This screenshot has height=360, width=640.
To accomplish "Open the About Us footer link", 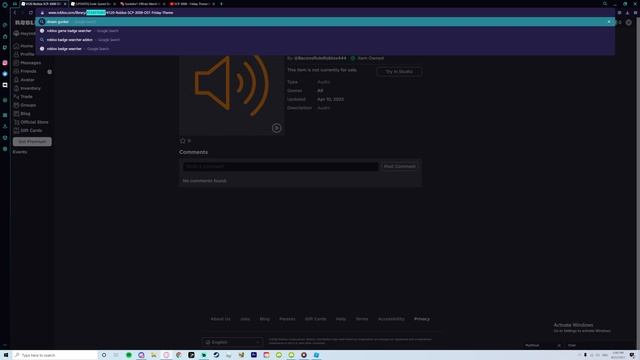I will (220, 319).
